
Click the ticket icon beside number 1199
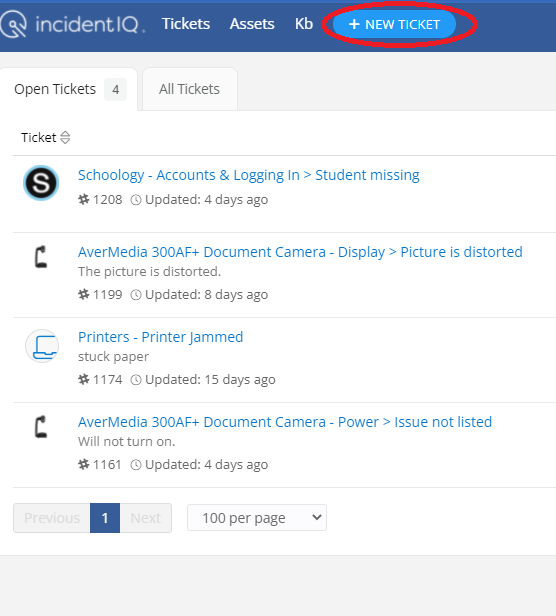click(84, 294)
